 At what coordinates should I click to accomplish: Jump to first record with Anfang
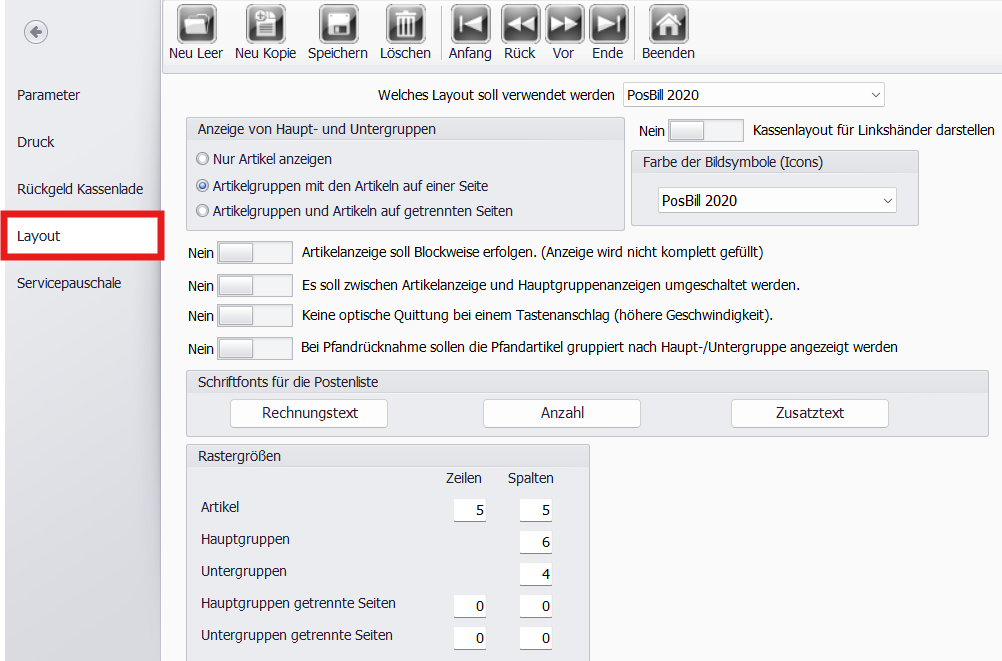pyautogui.click(x=470, y=23)
